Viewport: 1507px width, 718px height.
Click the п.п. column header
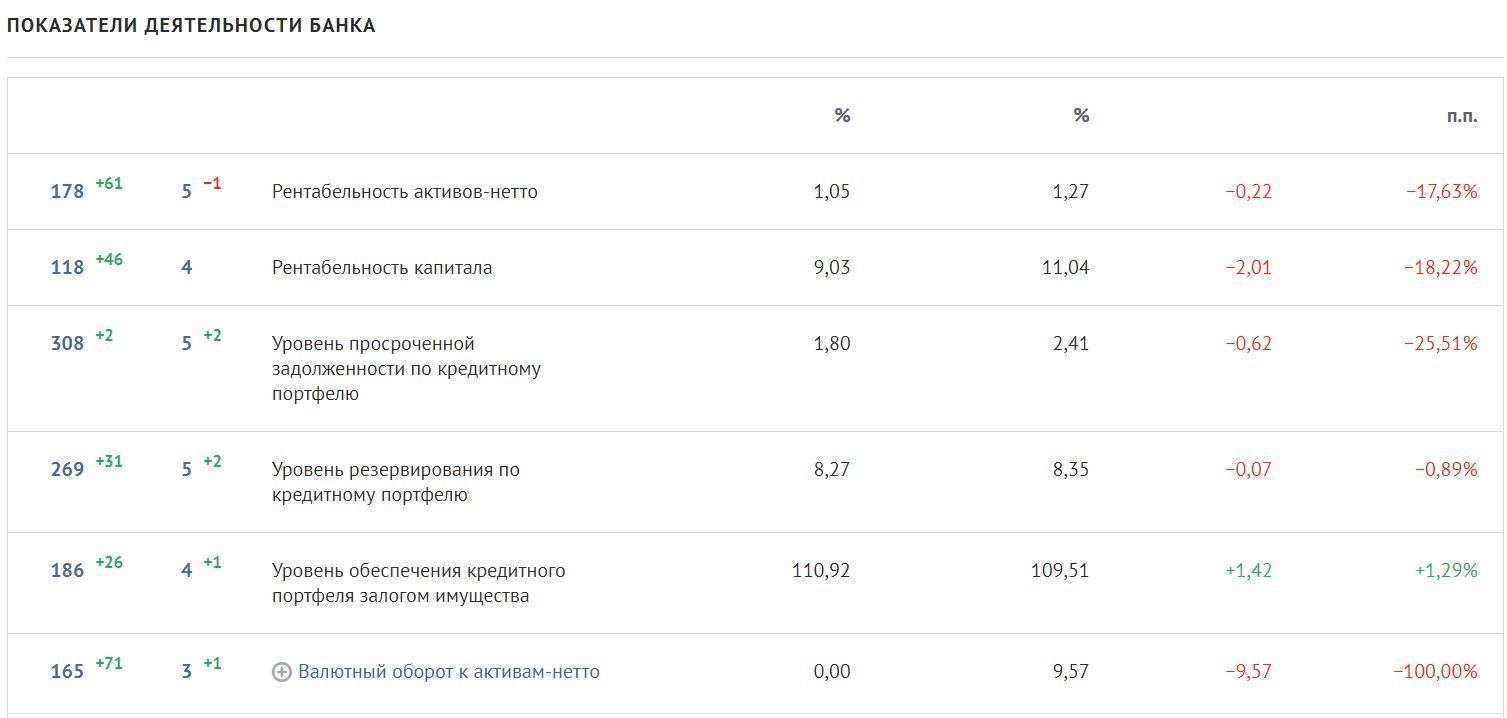(1462, 115)
